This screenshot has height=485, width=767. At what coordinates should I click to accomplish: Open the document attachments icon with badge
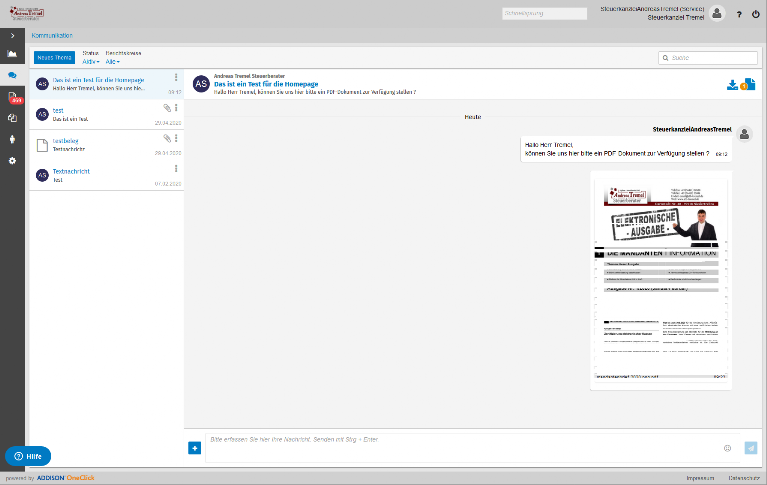click(x=747, y=85)
